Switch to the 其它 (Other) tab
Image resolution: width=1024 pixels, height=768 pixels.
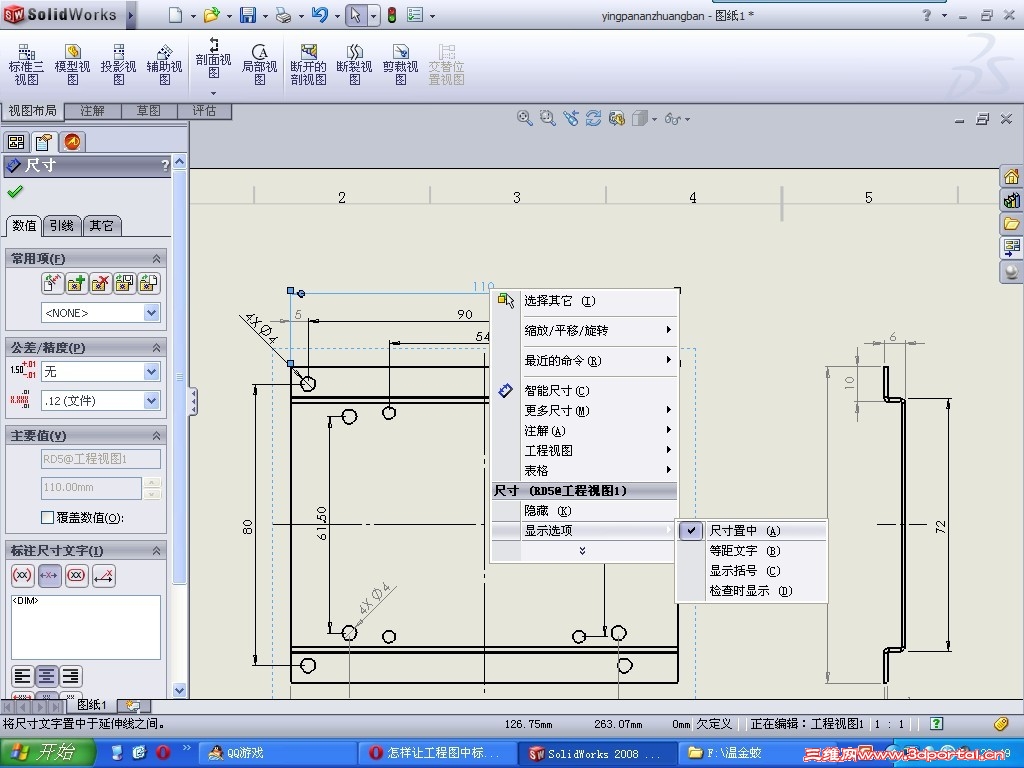click(x=101, y=225)
